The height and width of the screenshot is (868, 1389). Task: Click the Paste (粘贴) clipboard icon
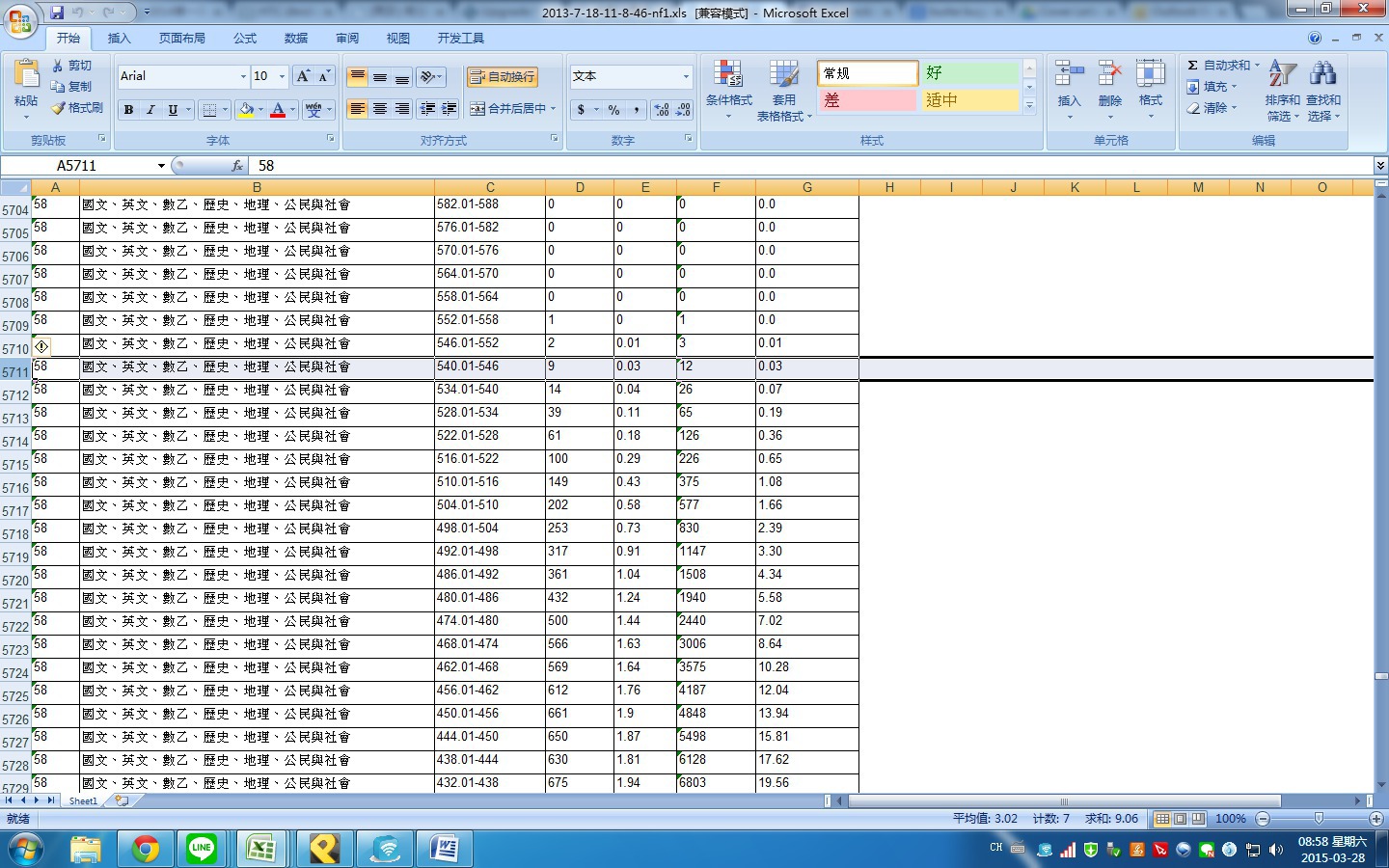tap(26, 75)
